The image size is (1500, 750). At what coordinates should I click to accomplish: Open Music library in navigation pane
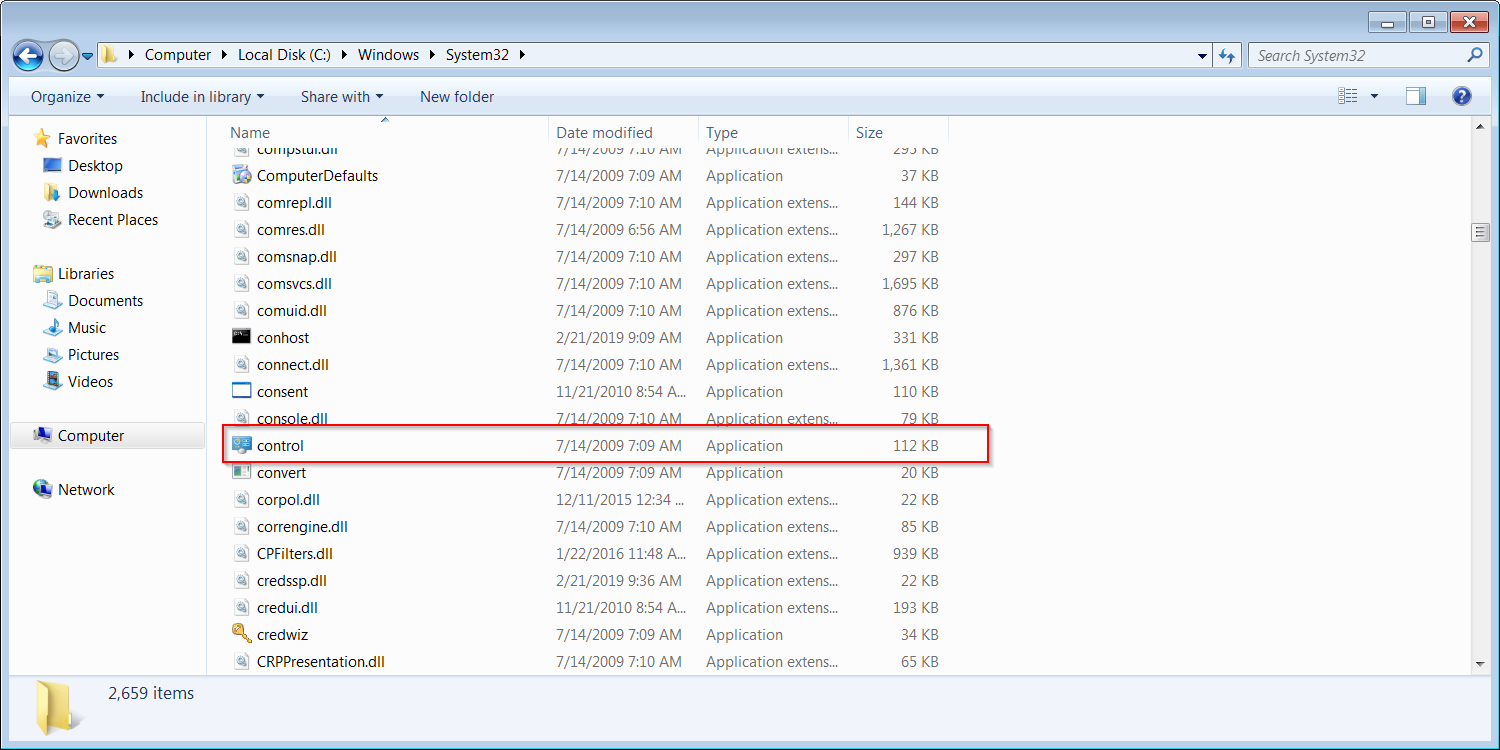tap(87, 328)
